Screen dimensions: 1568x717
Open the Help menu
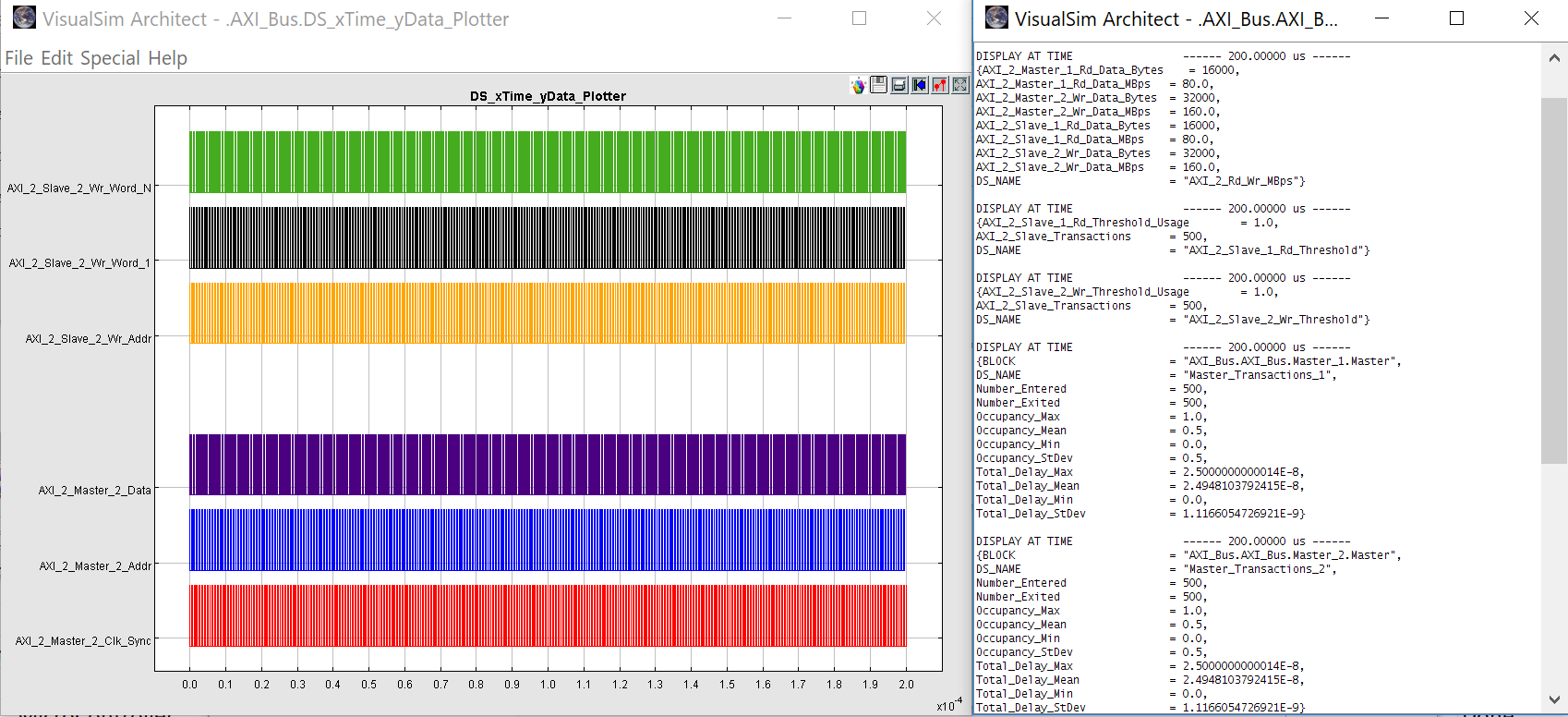[167, 58]
